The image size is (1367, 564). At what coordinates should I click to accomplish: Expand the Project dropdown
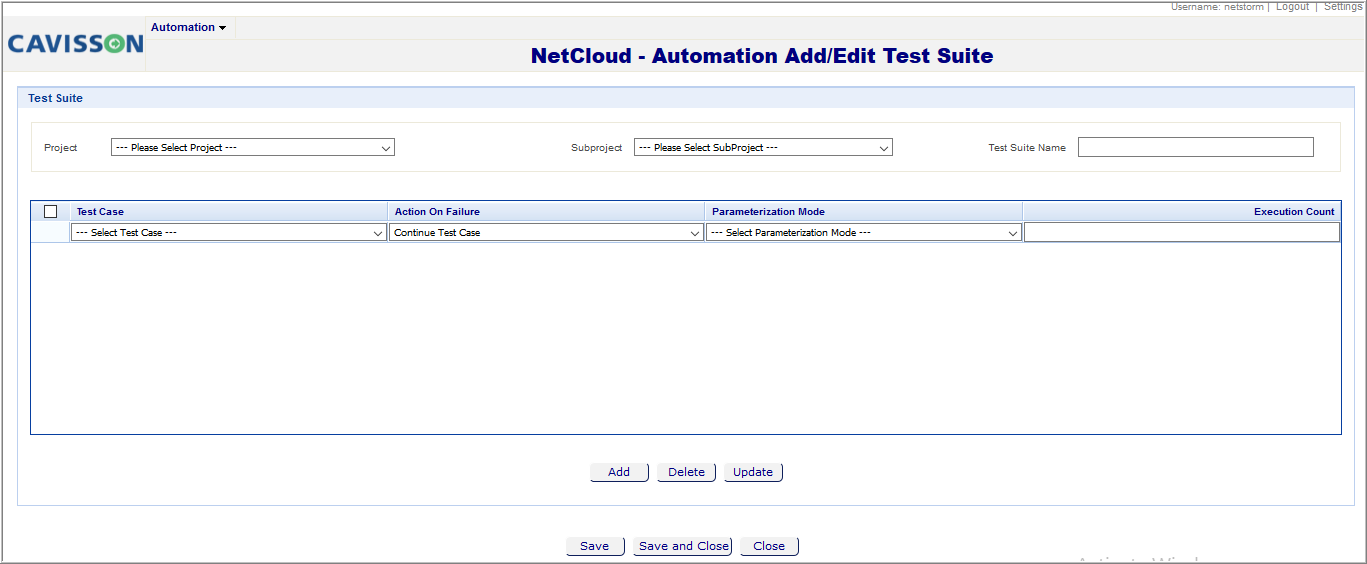tap(253, 147)
